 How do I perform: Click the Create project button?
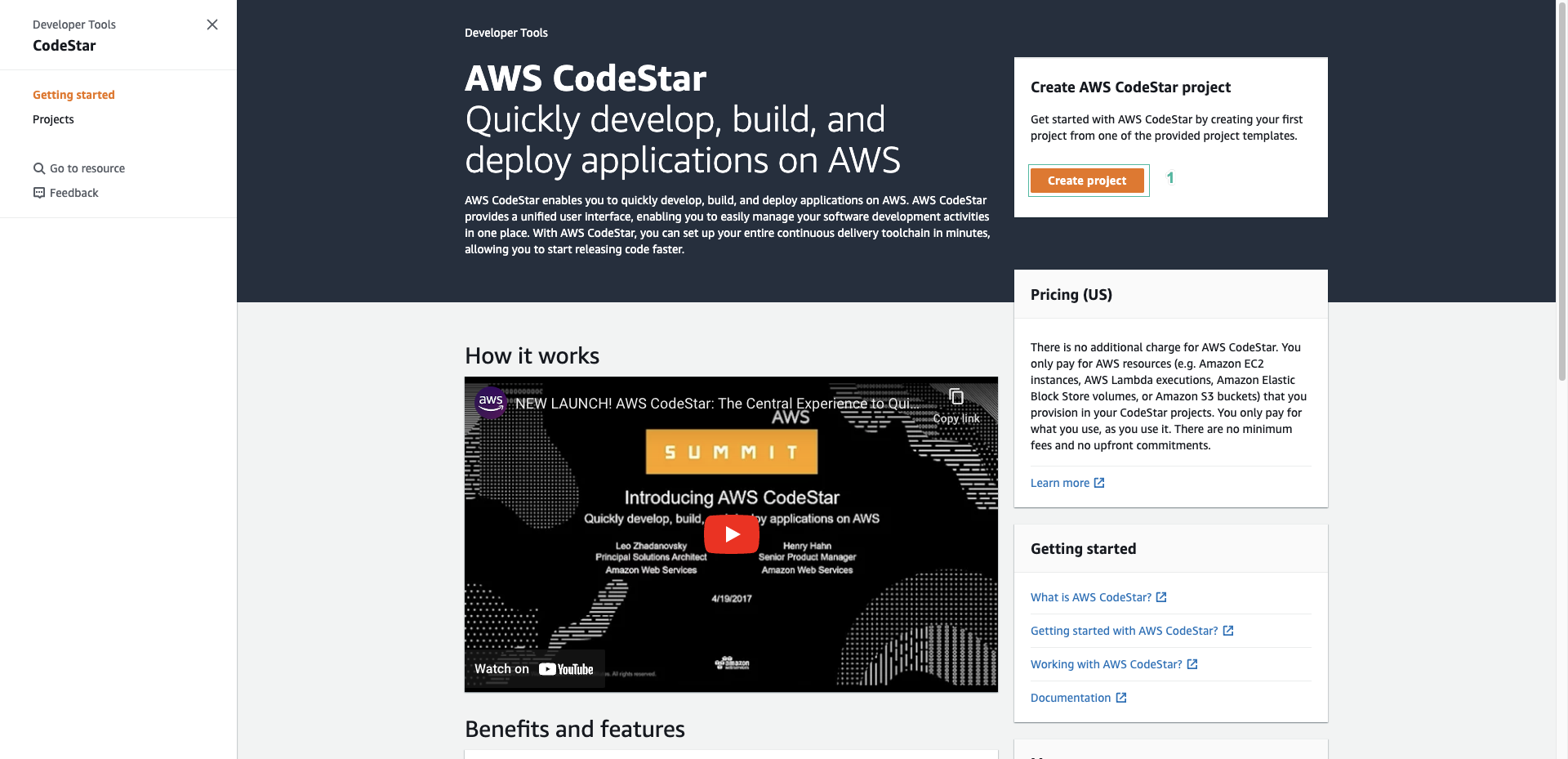tap(1087, 181)
